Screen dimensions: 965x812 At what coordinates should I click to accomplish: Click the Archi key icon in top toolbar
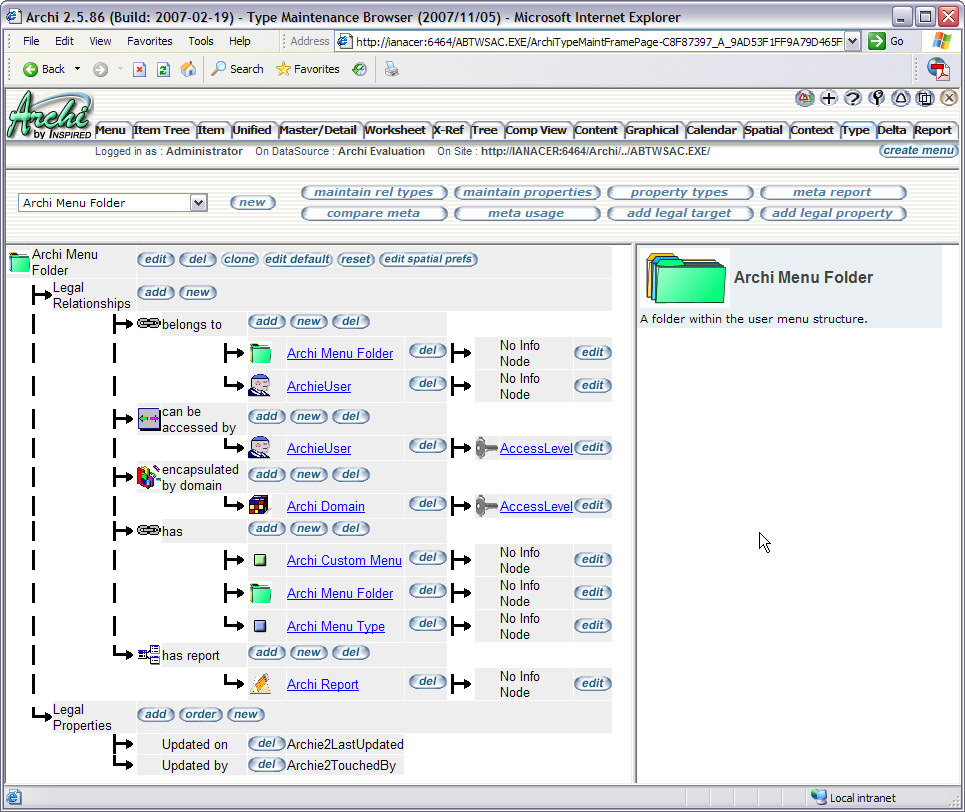877,98
